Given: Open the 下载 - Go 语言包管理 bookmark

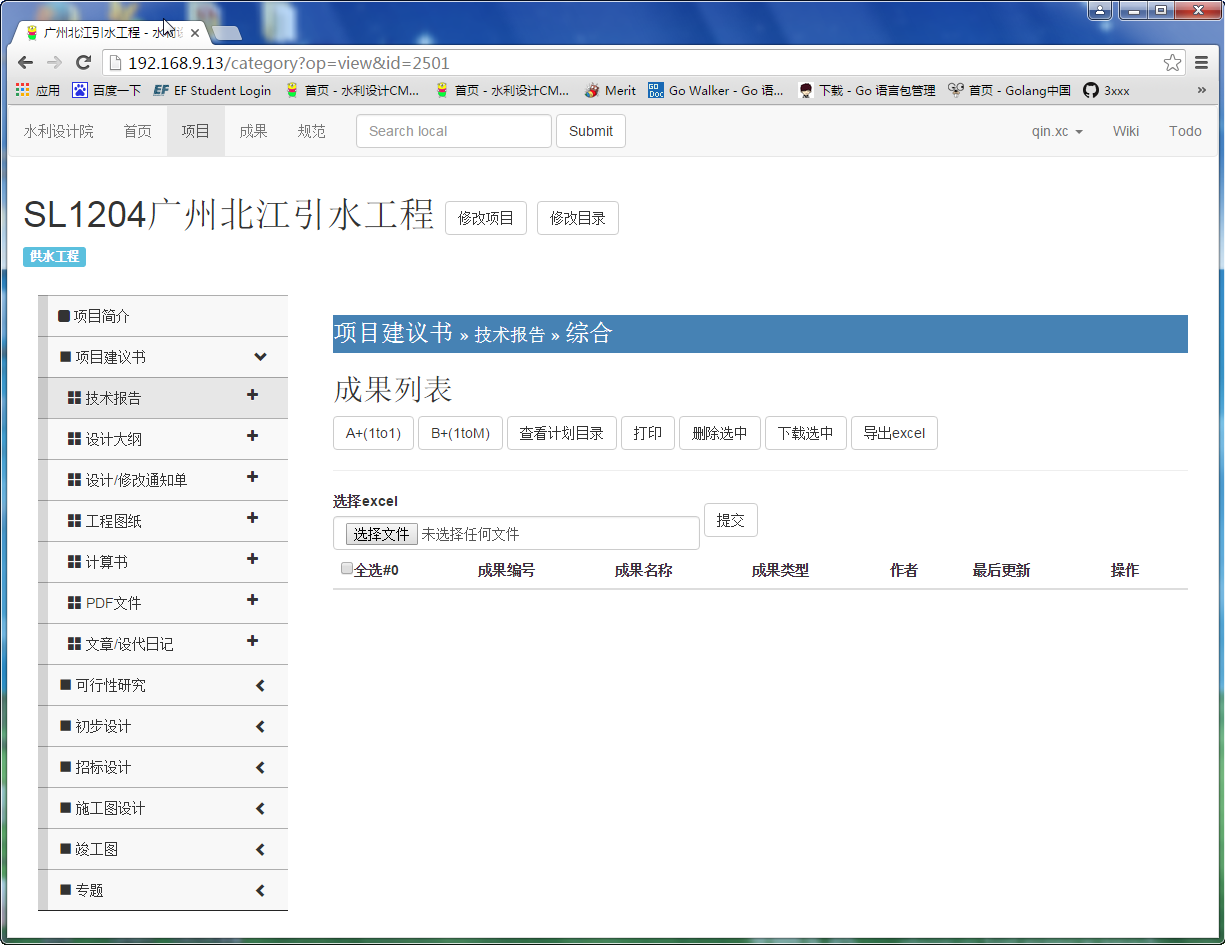Looking at the screenshot, I should tap(867, 90).
